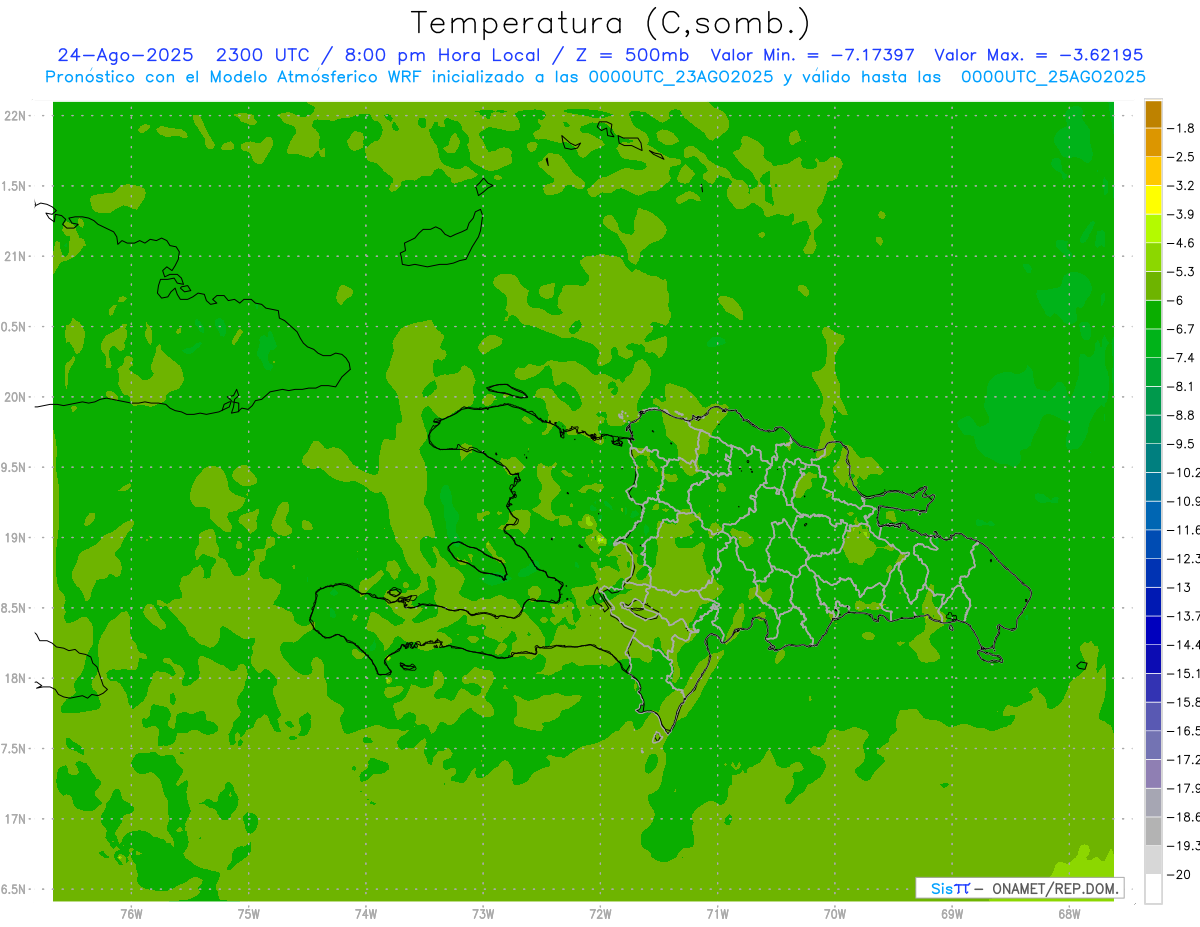
Task: Click the 76W longitude label
Action: point(131,913)
